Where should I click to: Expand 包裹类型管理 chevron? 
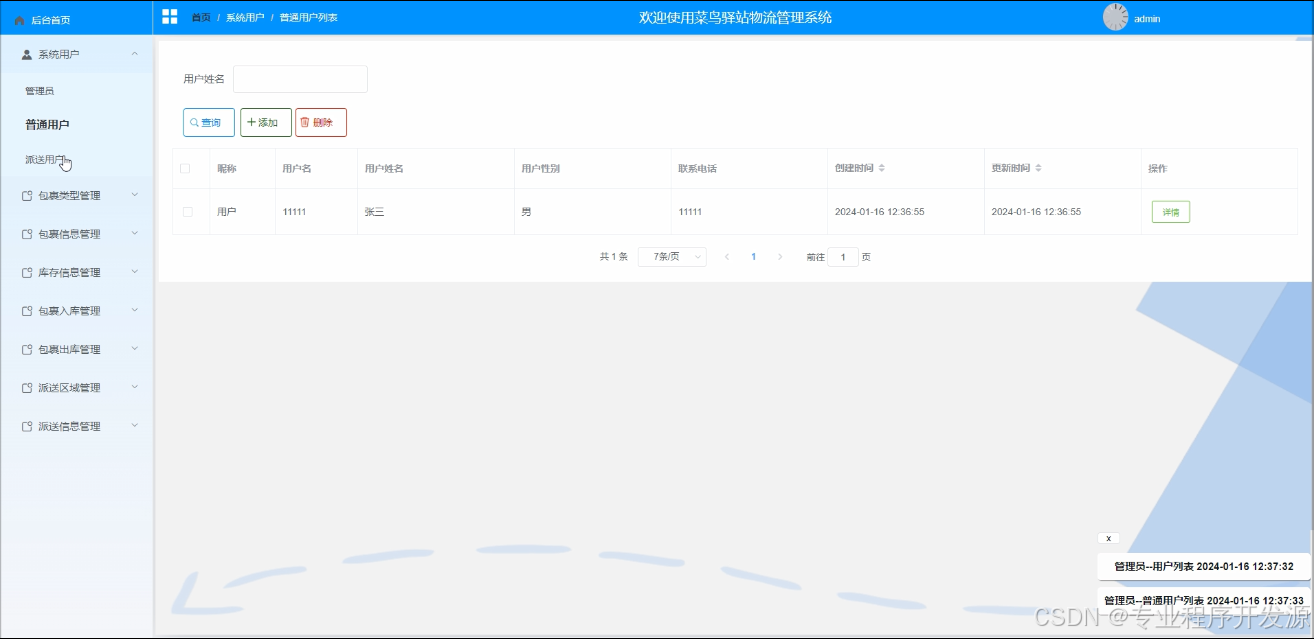click(x=135, y=195)
